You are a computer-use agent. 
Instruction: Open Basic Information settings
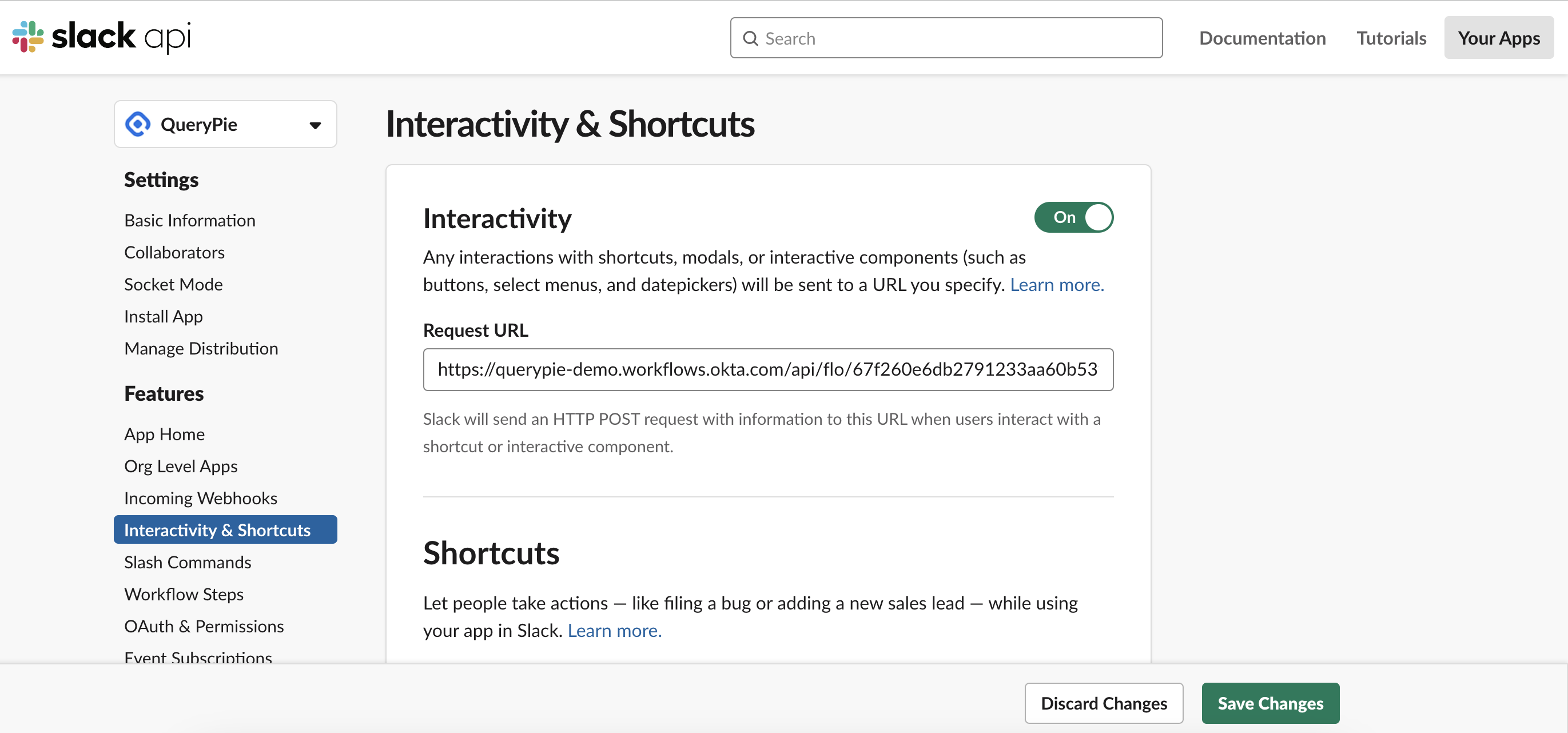pyautogui.click(x=189, y=220)
